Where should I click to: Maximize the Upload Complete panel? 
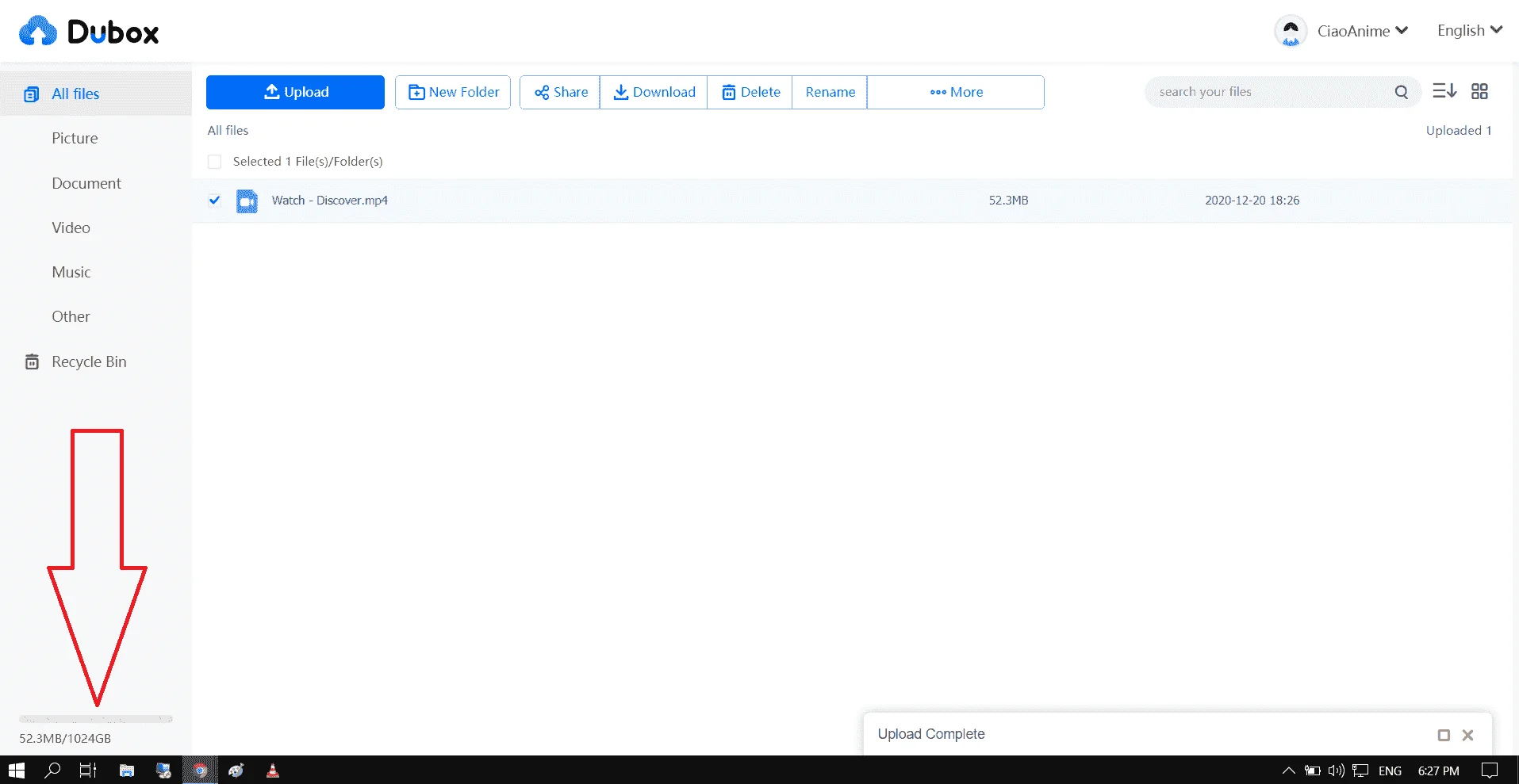[x=1444, y=735]
